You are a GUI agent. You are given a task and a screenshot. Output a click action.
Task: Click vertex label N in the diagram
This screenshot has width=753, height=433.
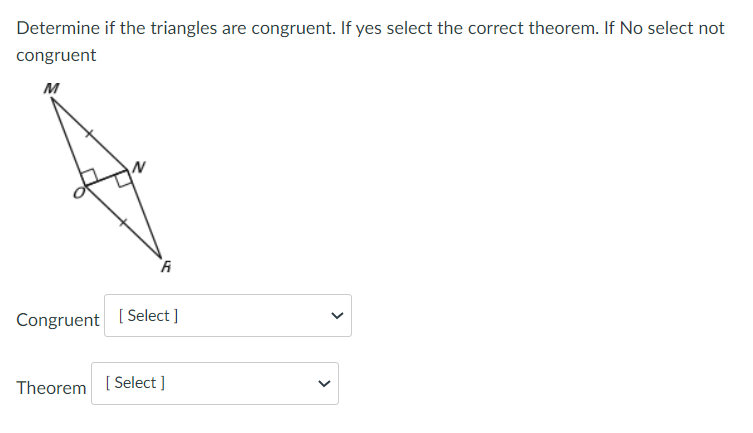coord(139,167)
